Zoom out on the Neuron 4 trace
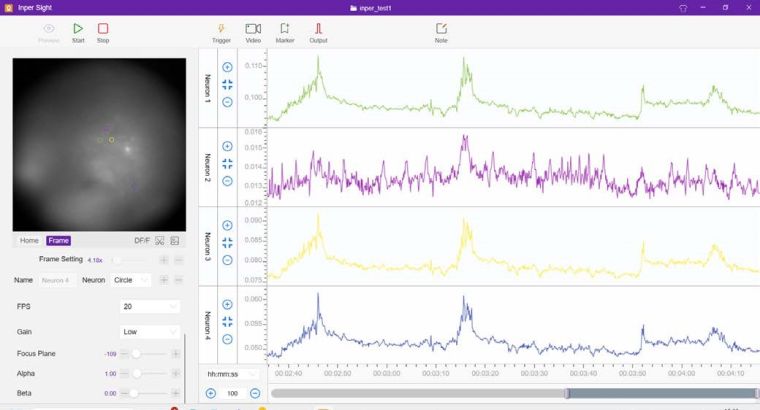Screen dimensions: 760x410 point(227,339)
